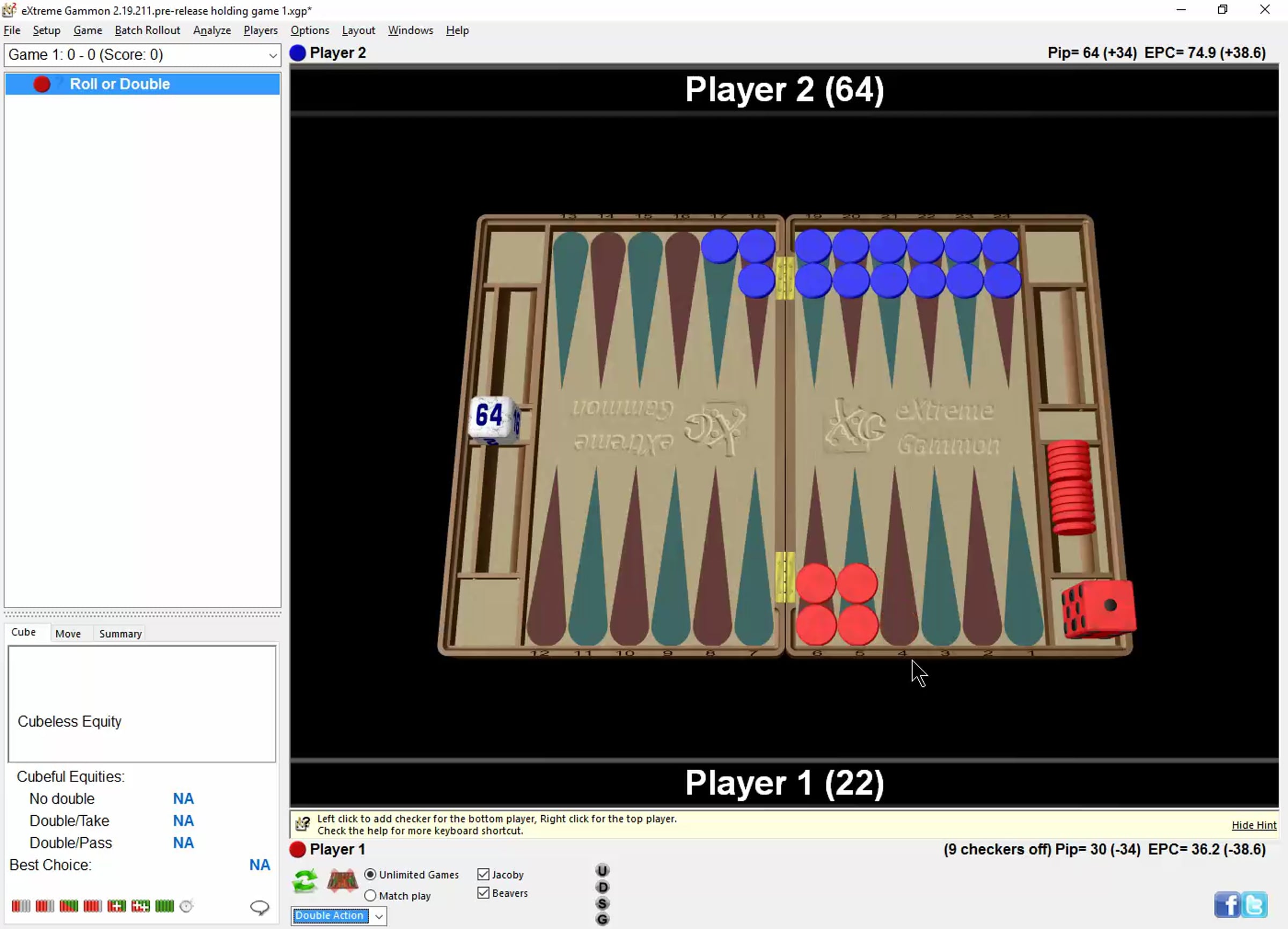Click the 'Double/Pass' equity label
The image size is (1288, 929).
71,843
